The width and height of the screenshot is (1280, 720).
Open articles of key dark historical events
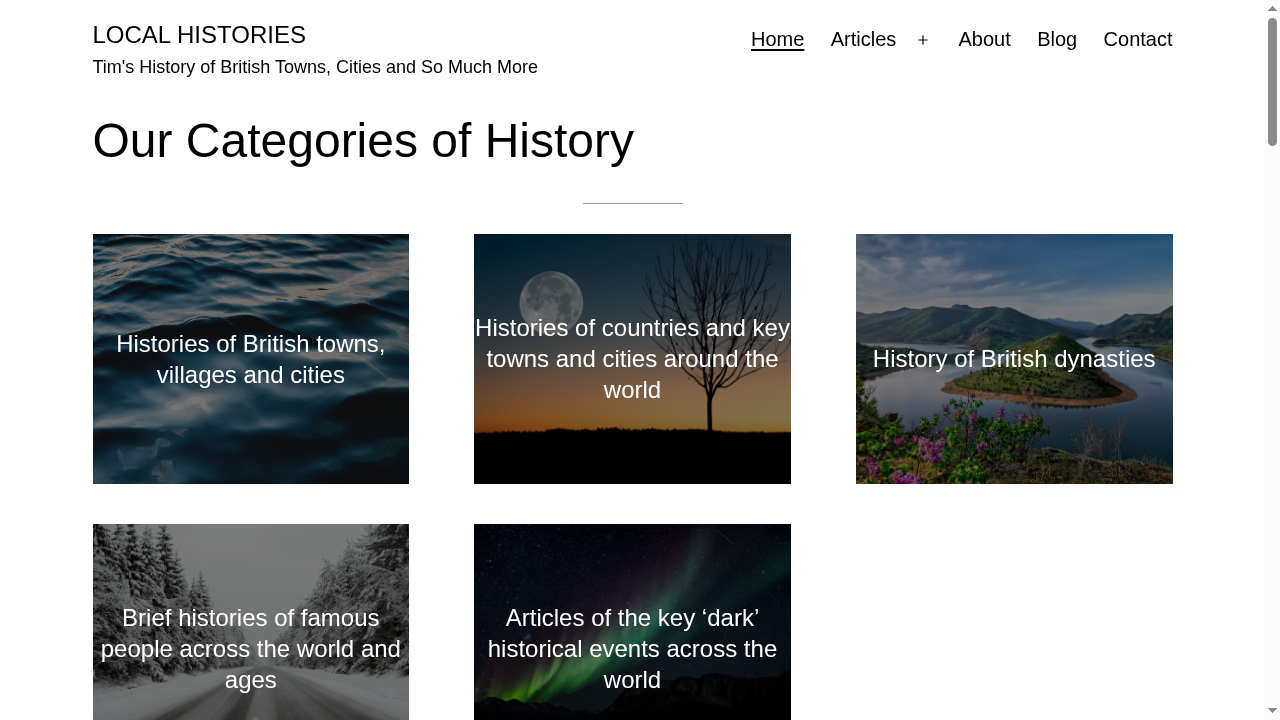[632, 648]
